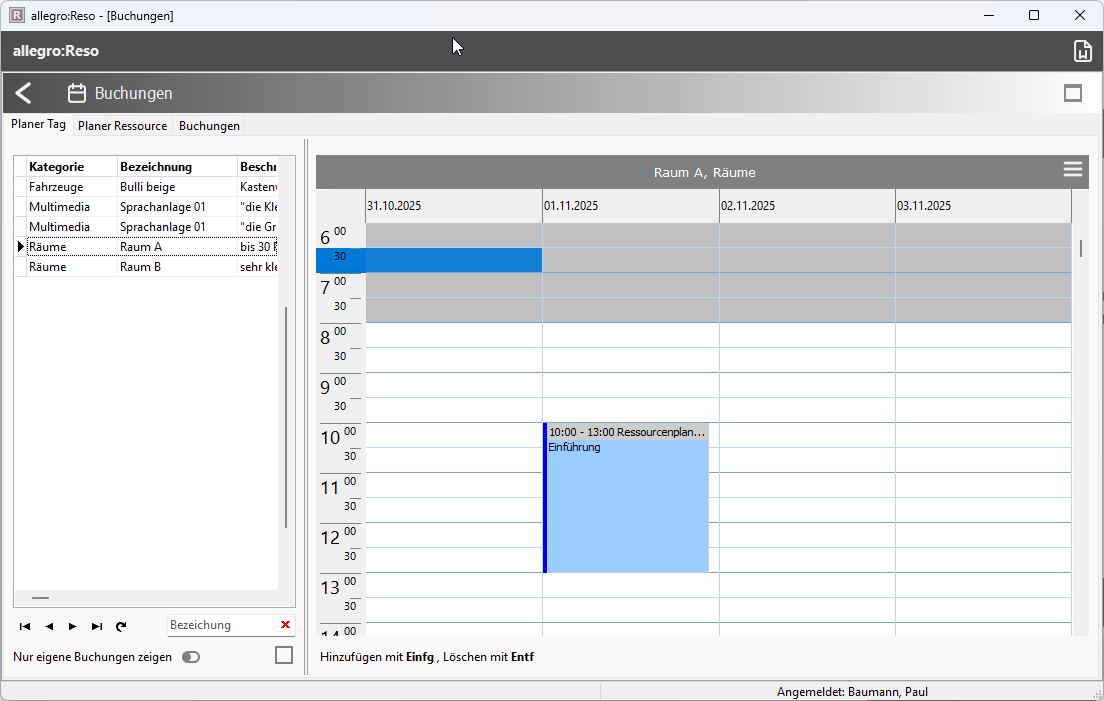The height and width of the screenshot is (701, 1104).
Task: Switch to the Planer Ressource tab
Action: pyautogui.click(x=123, y=126)
